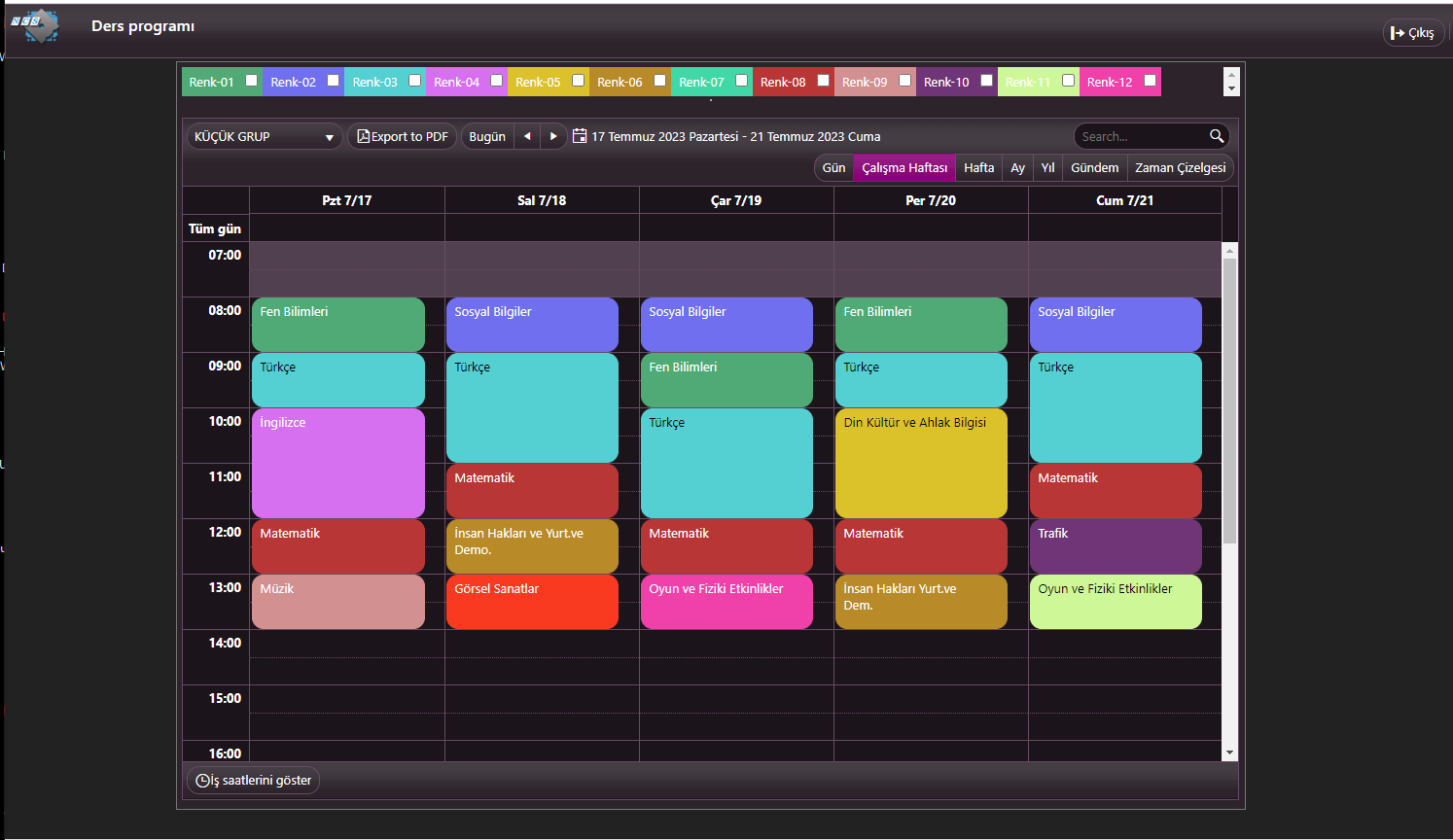
Task: Click the Export to PDF button
Action: click(403, 136)
